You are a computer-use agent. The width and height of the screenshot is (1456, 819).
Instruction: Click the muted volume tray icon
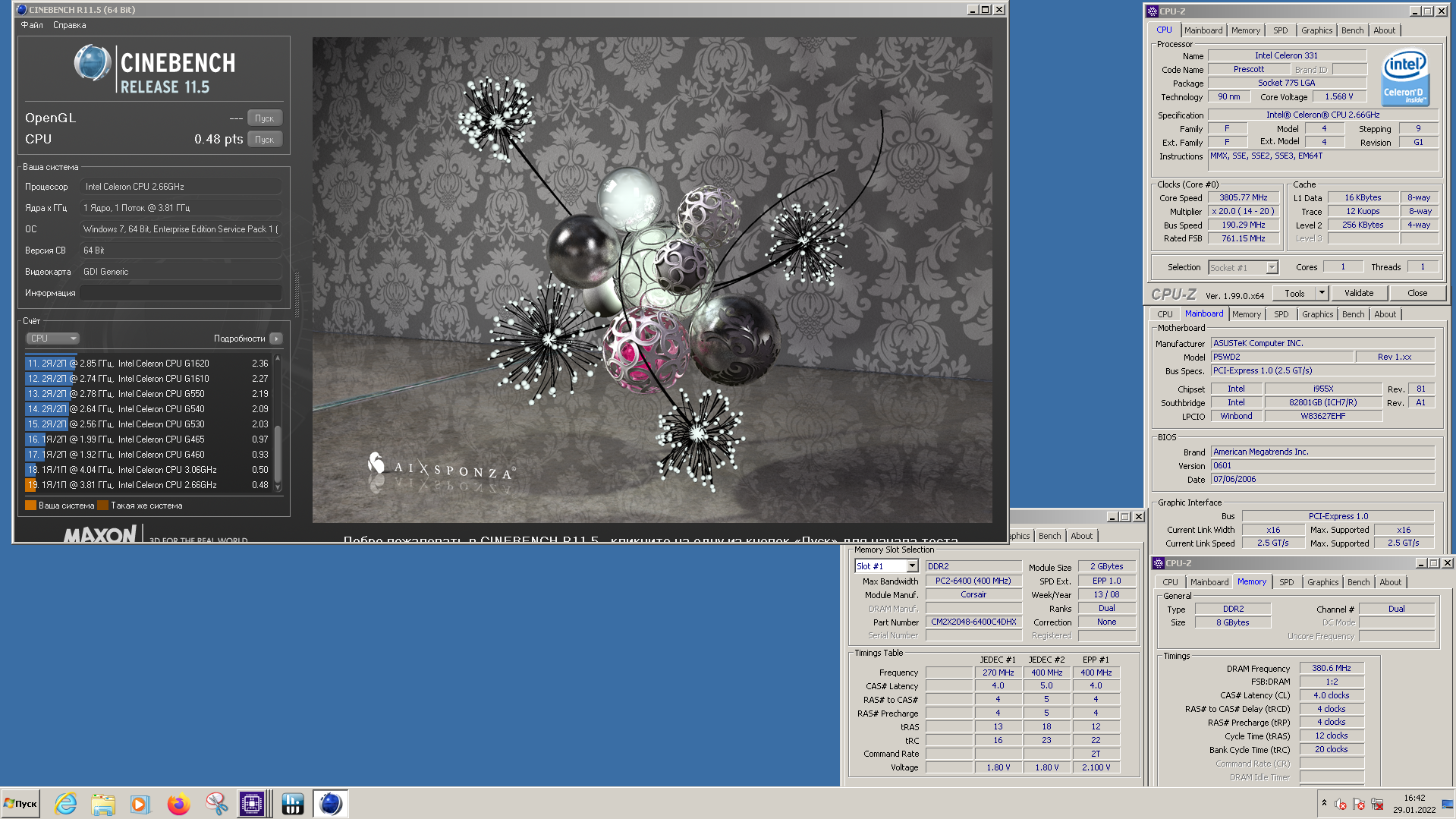click(x=1341, y=805)
